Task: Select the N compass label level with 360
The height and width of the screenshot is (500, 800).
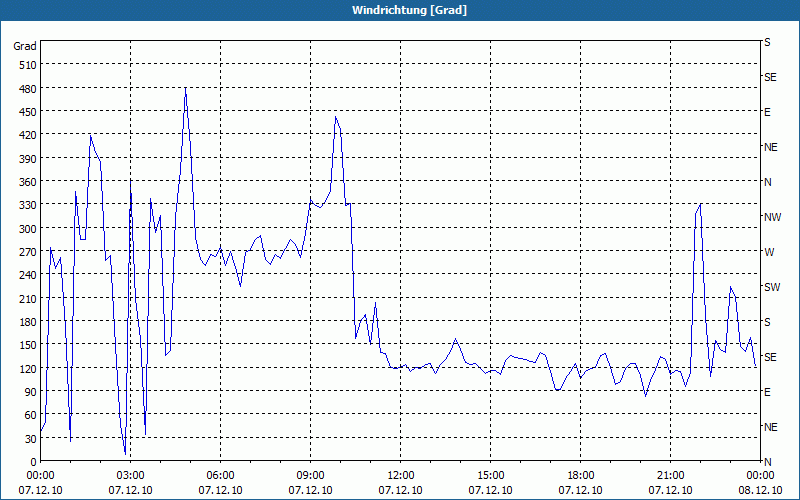Action: click(767, 182)
